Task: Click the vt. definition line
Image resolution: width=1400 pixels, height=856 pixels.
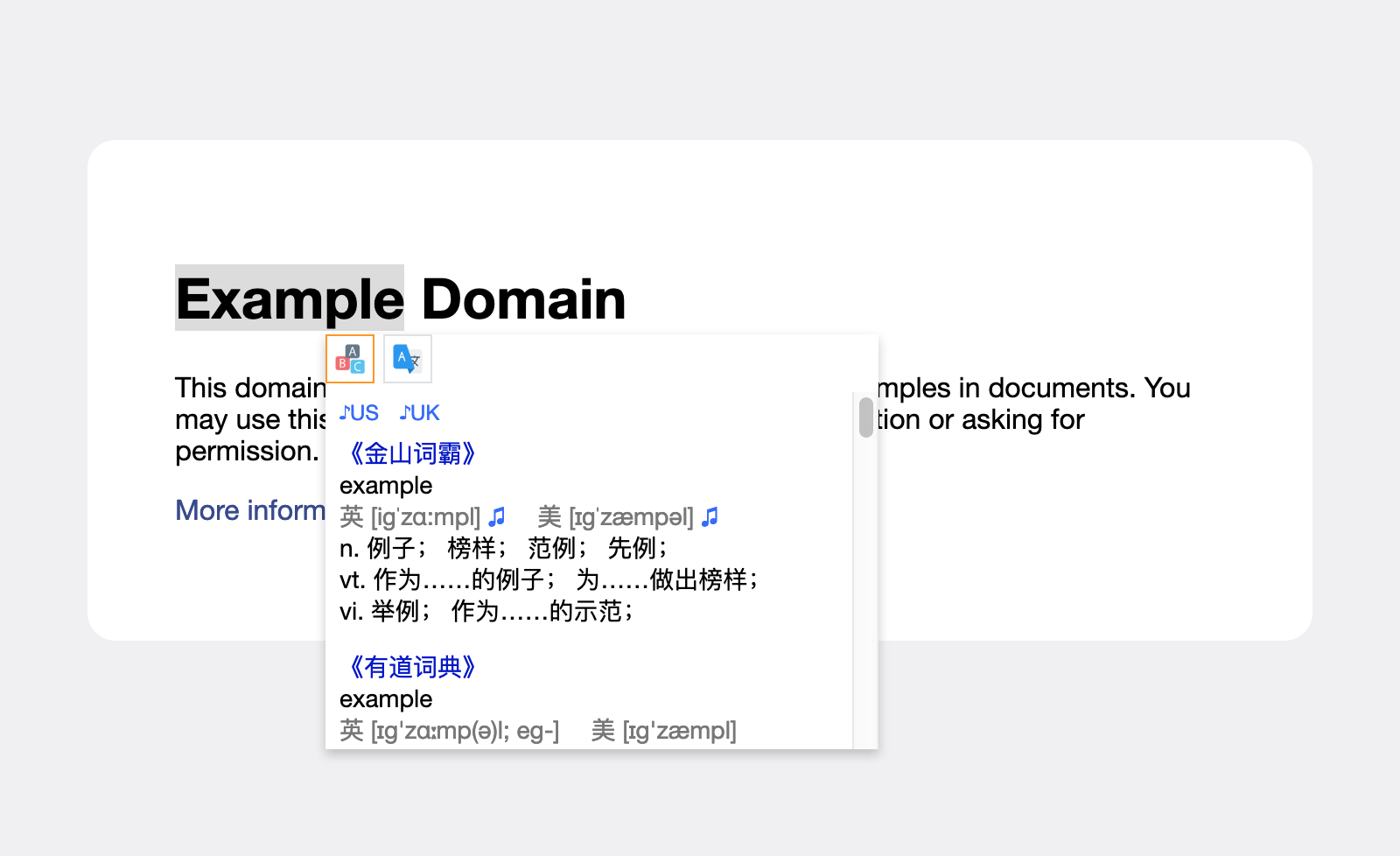Action: (550, 579)
